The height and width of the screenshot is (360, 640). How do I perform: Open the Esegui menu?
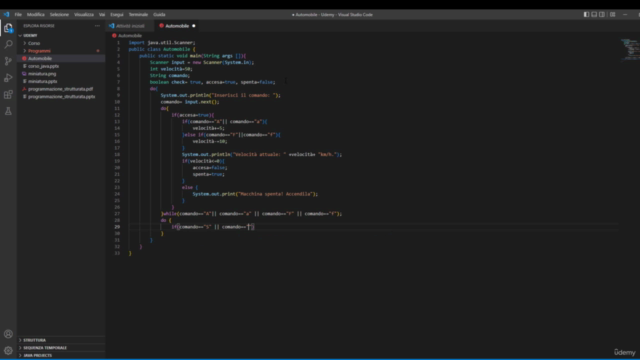(x=117, y=14)
